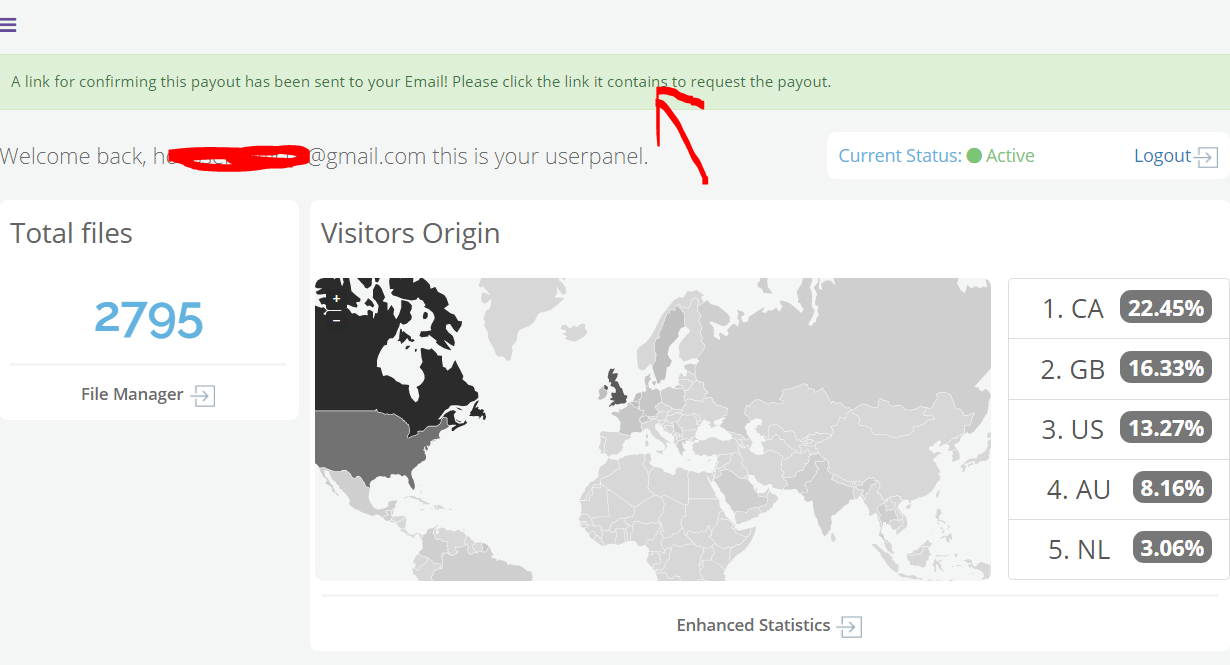This screenshot has width=1230, height=665.
Task: Click the GB 16.33% badge
Action: (1165, 368)
